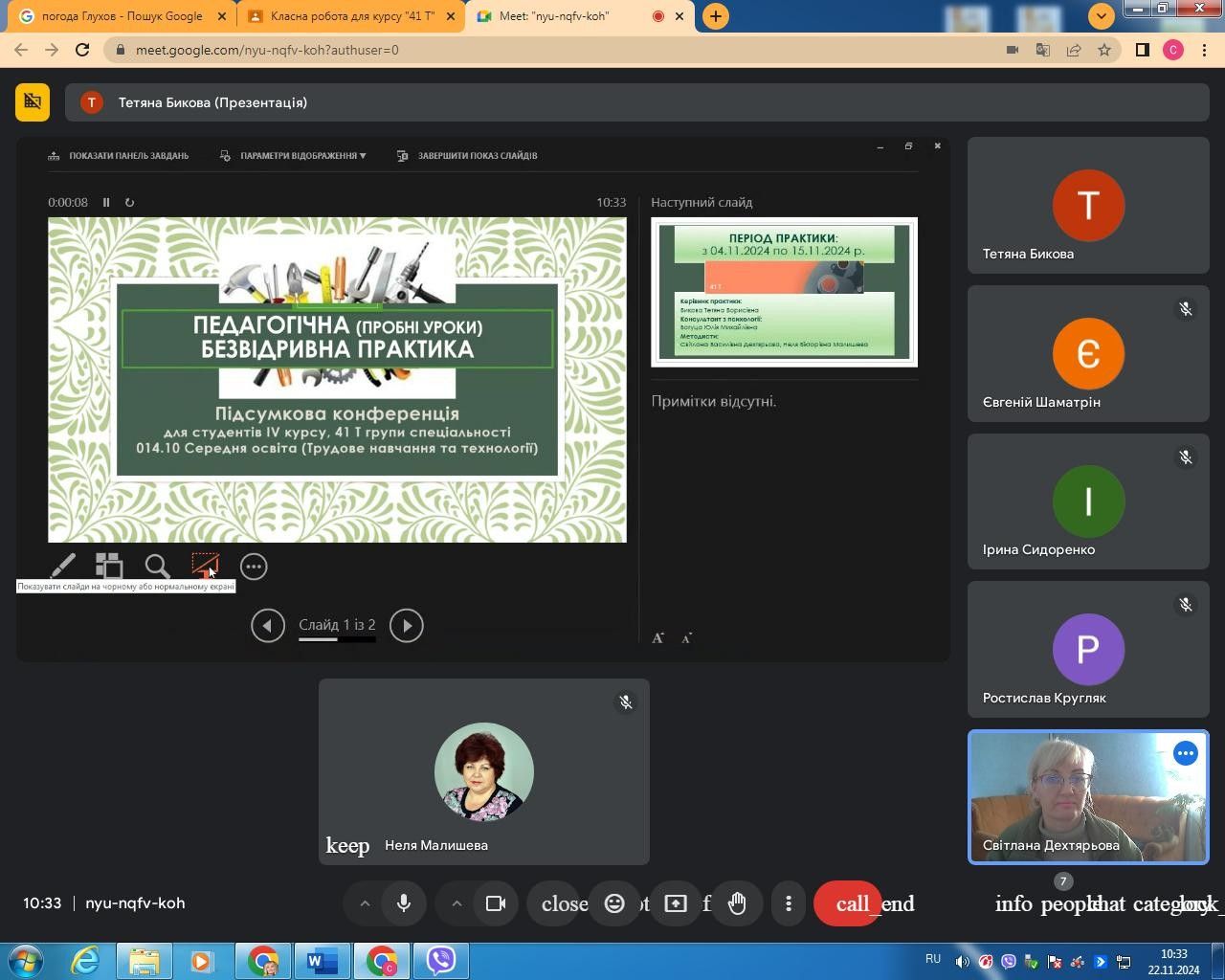Select the zoom magnifier tool
The height and width of the screenshot is (980, 1225).
pos(157,567)
